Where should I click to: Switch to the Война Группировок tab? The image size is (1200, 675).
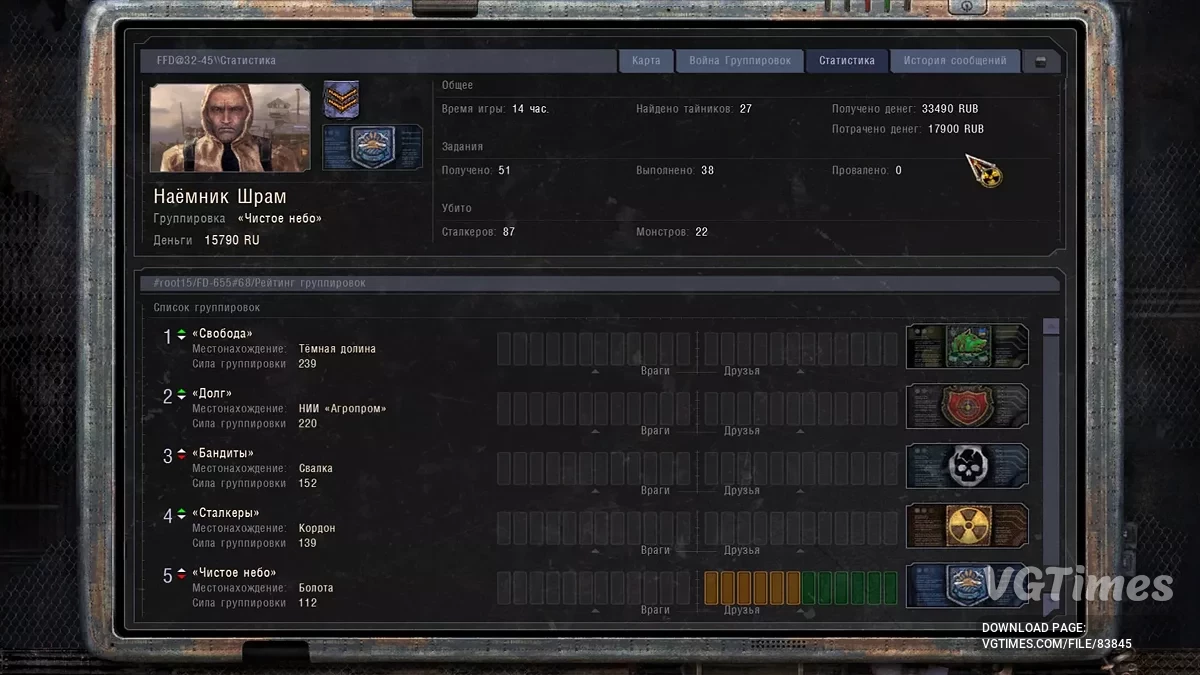point(739,61)
